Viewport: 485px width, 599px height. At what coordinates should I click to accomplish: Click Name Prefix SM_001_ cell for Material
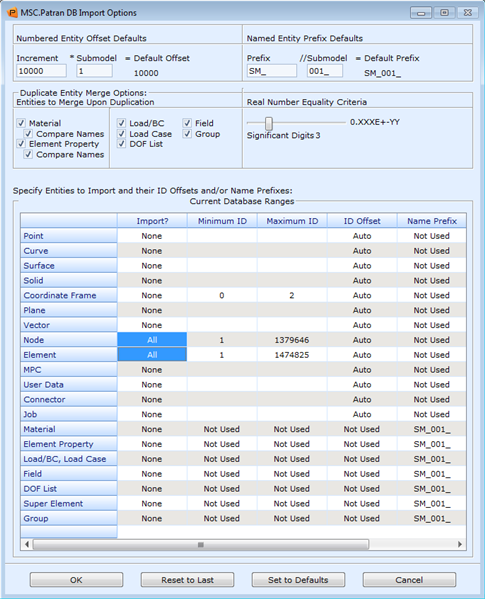coord(432,429)
